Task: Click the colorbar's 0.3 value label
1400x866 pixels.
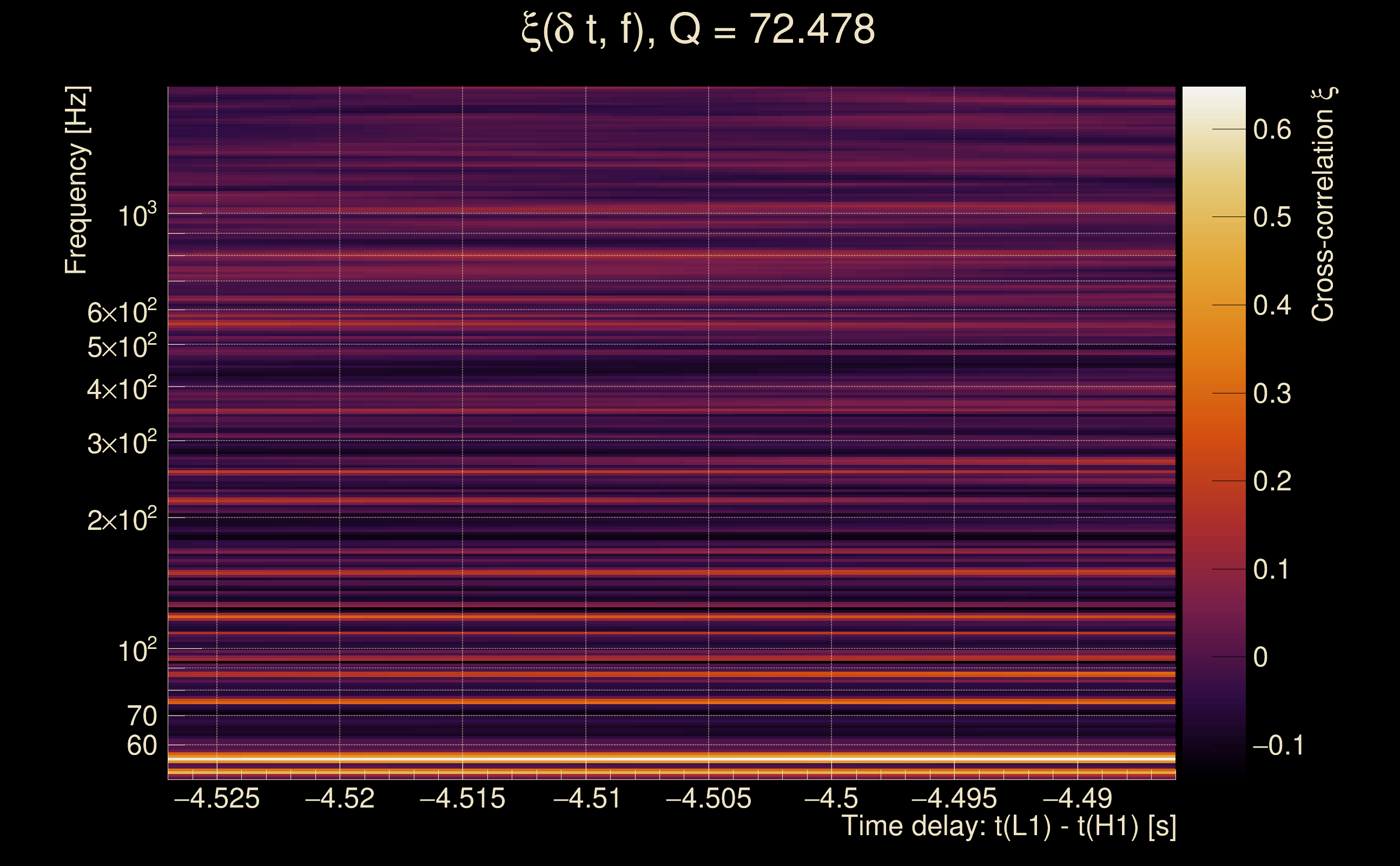Action: coord(1272,394)
